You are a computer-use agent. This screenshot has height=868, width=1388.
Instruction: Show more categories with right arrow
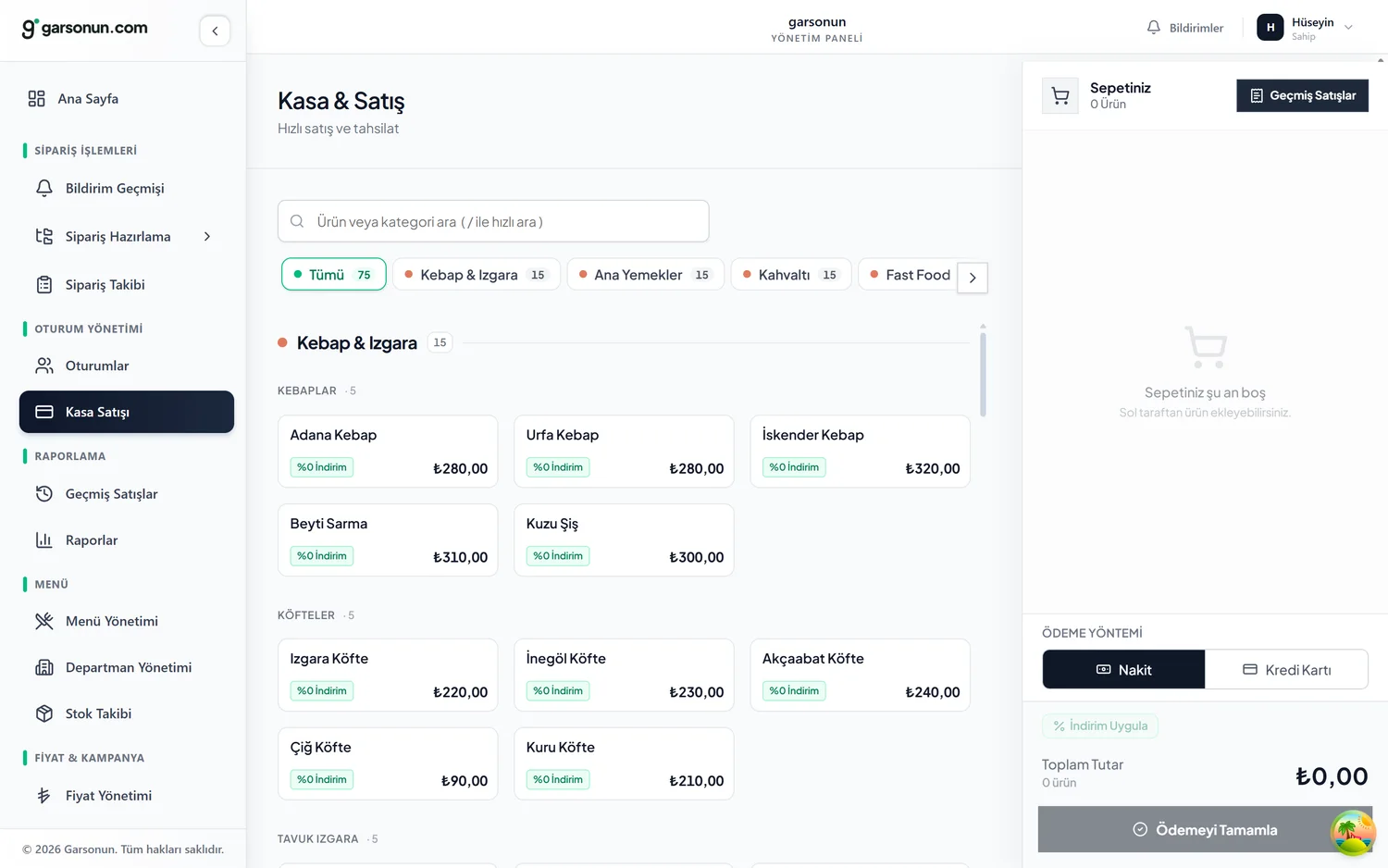973,278
